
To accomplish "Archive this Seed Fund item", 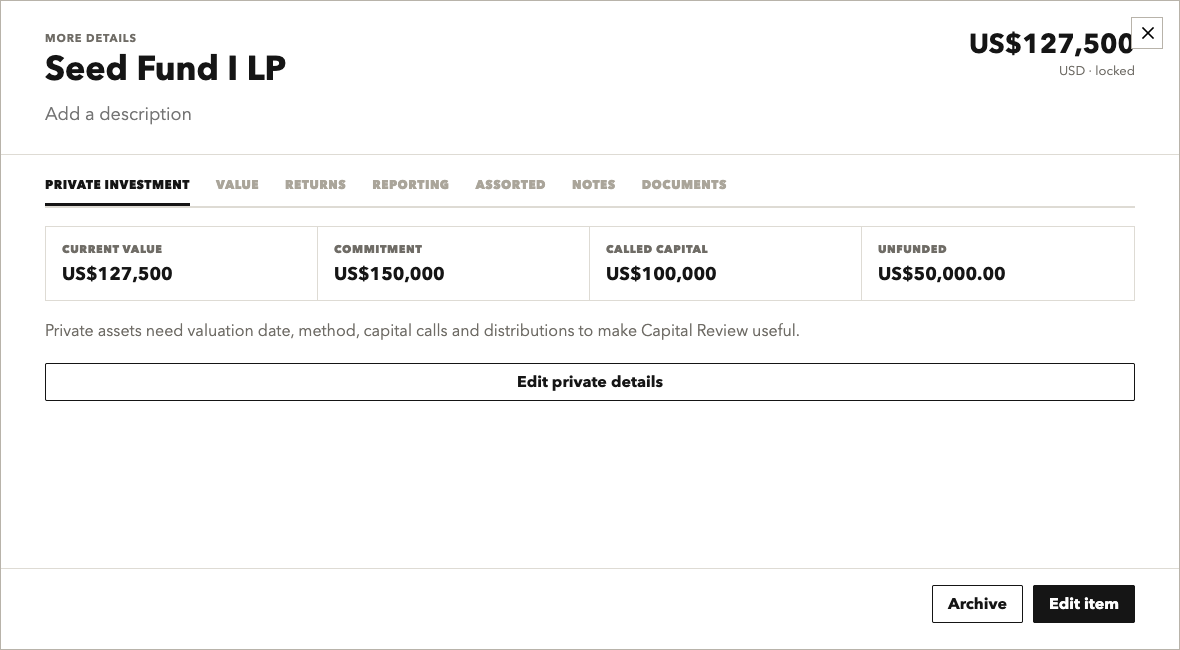I will coord(977,604).
